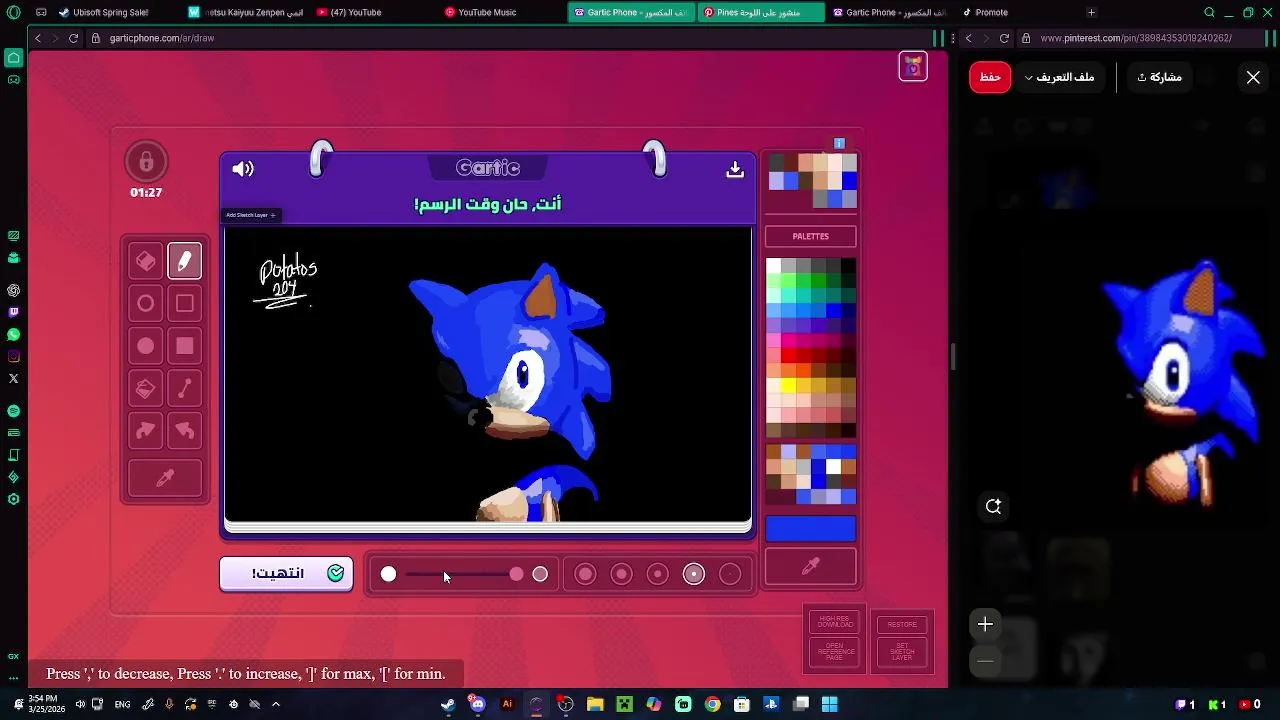Click the Pinterest مشاركة share button
Screen dimensions: 1280x720
(x=1160, y=78)
